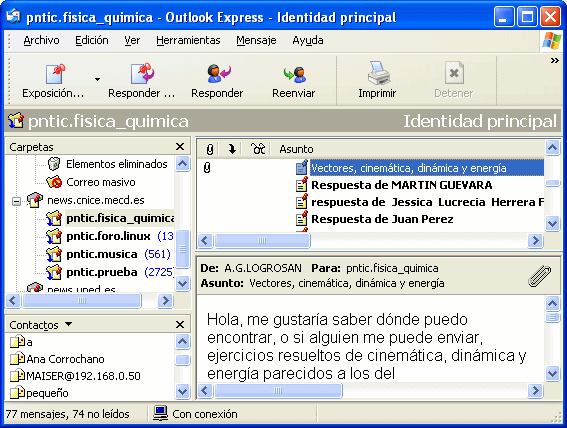Sort by the download mark column header
The height and width of the screenshot is (428, 567).
[232, 149]
